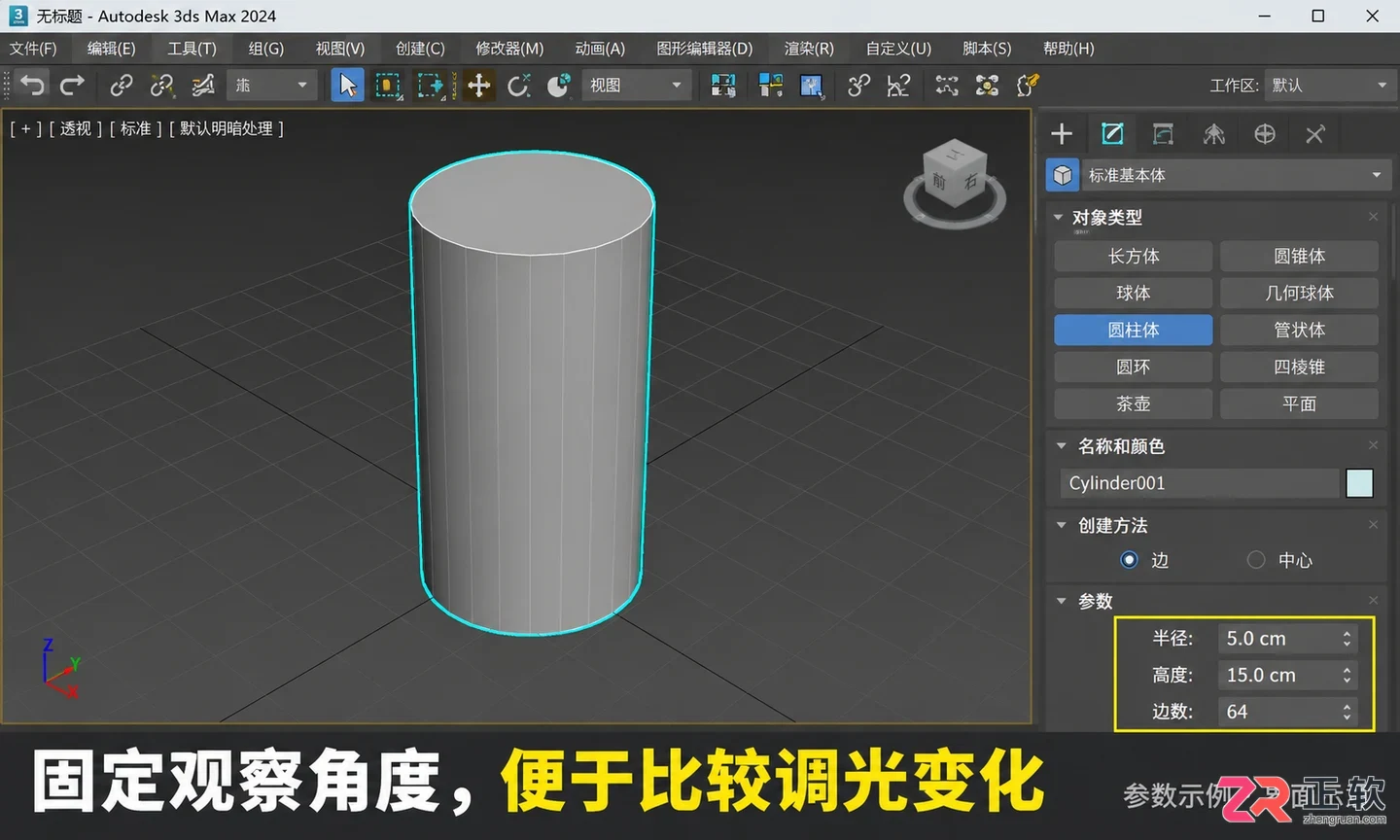Open the Utilities panel icon

(x=1315, y=134)
